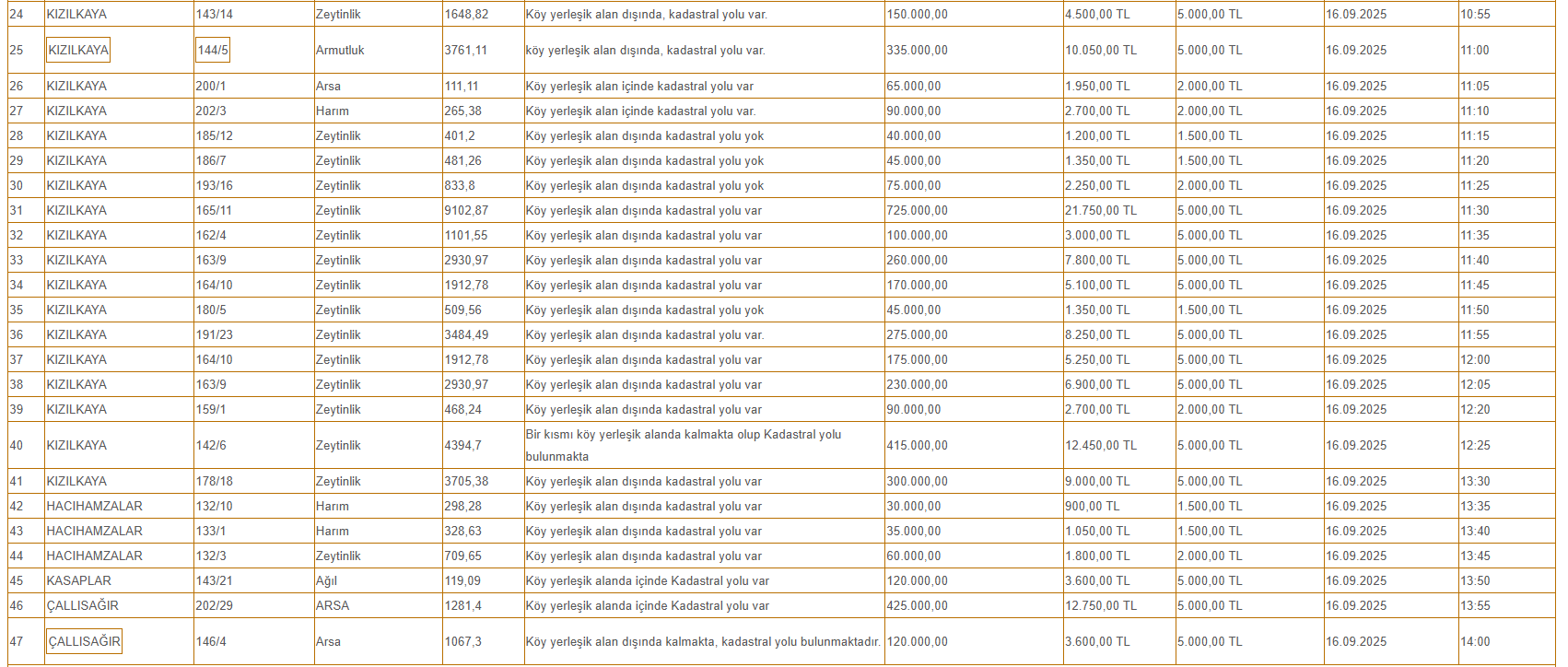Viewport: 1568px width, 667px height.
Task: Click parcel 159/1
Action: click(211, 409)
